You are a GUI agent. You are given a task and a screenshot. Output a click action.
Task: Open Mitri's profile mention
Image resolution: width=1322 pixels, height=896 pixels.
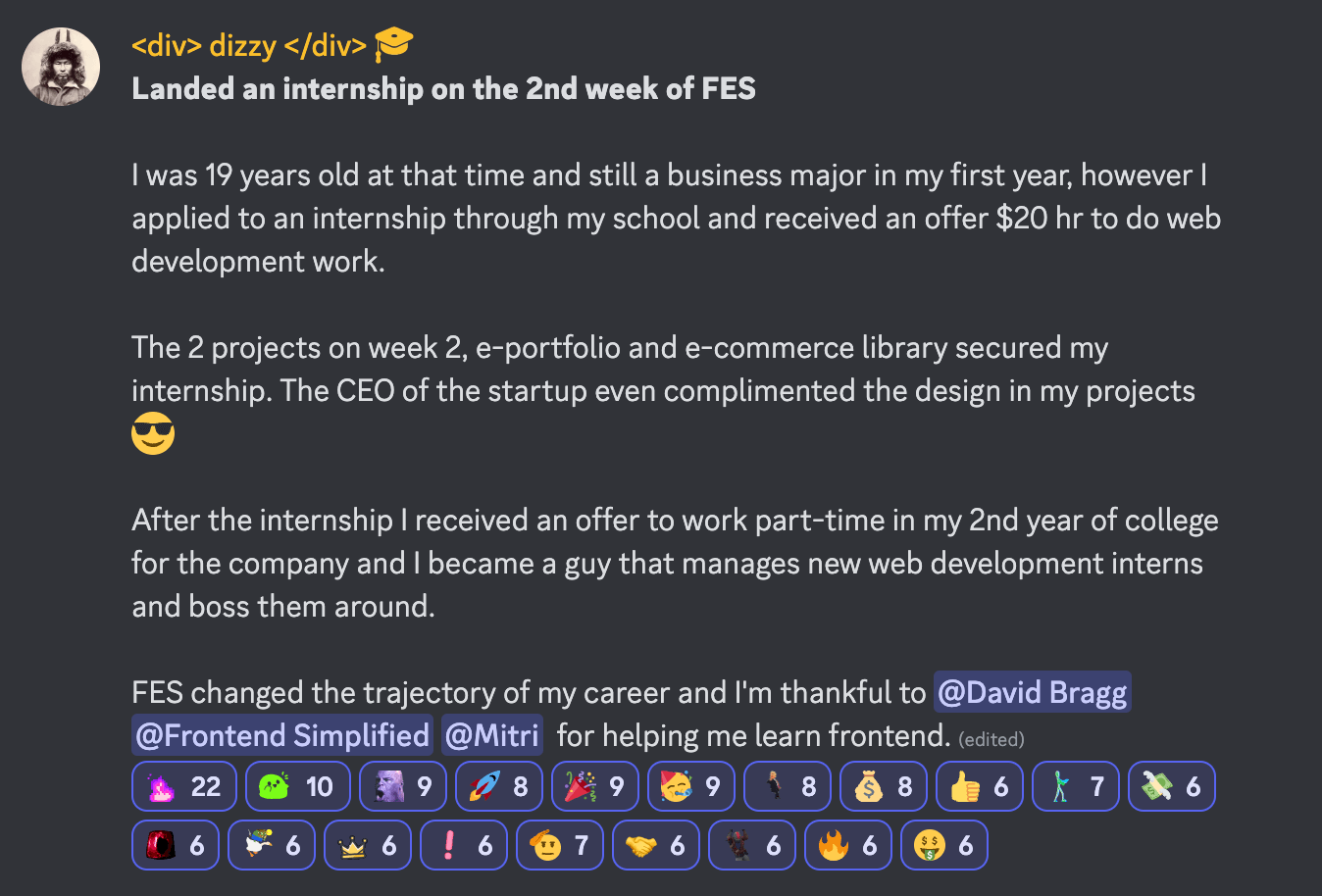tap(491, 735)
